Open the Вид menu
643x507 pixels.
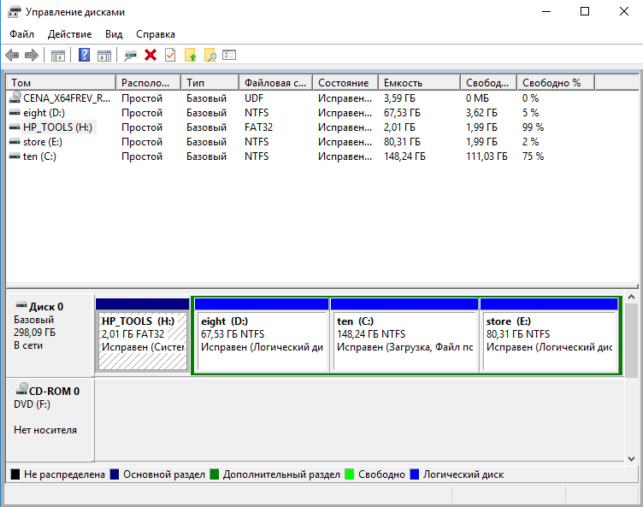point(114,34)
